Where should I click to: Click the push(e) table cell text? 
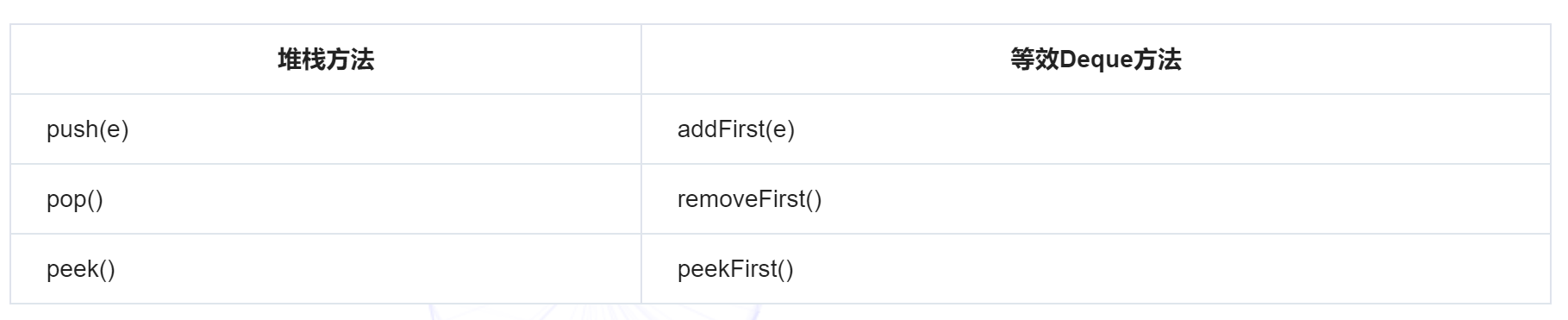pyautogui.click(x=88, y=129)
